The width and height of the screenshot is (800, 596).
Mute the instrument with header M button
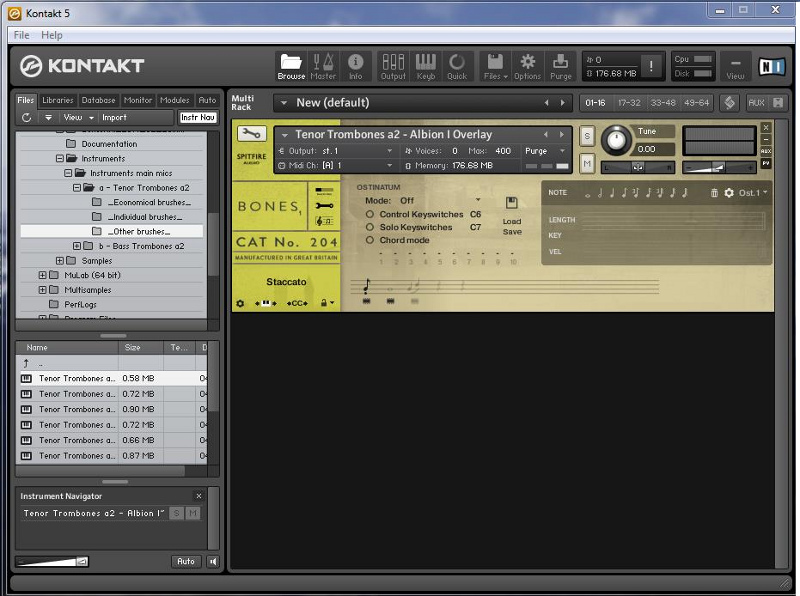[587, 164]
